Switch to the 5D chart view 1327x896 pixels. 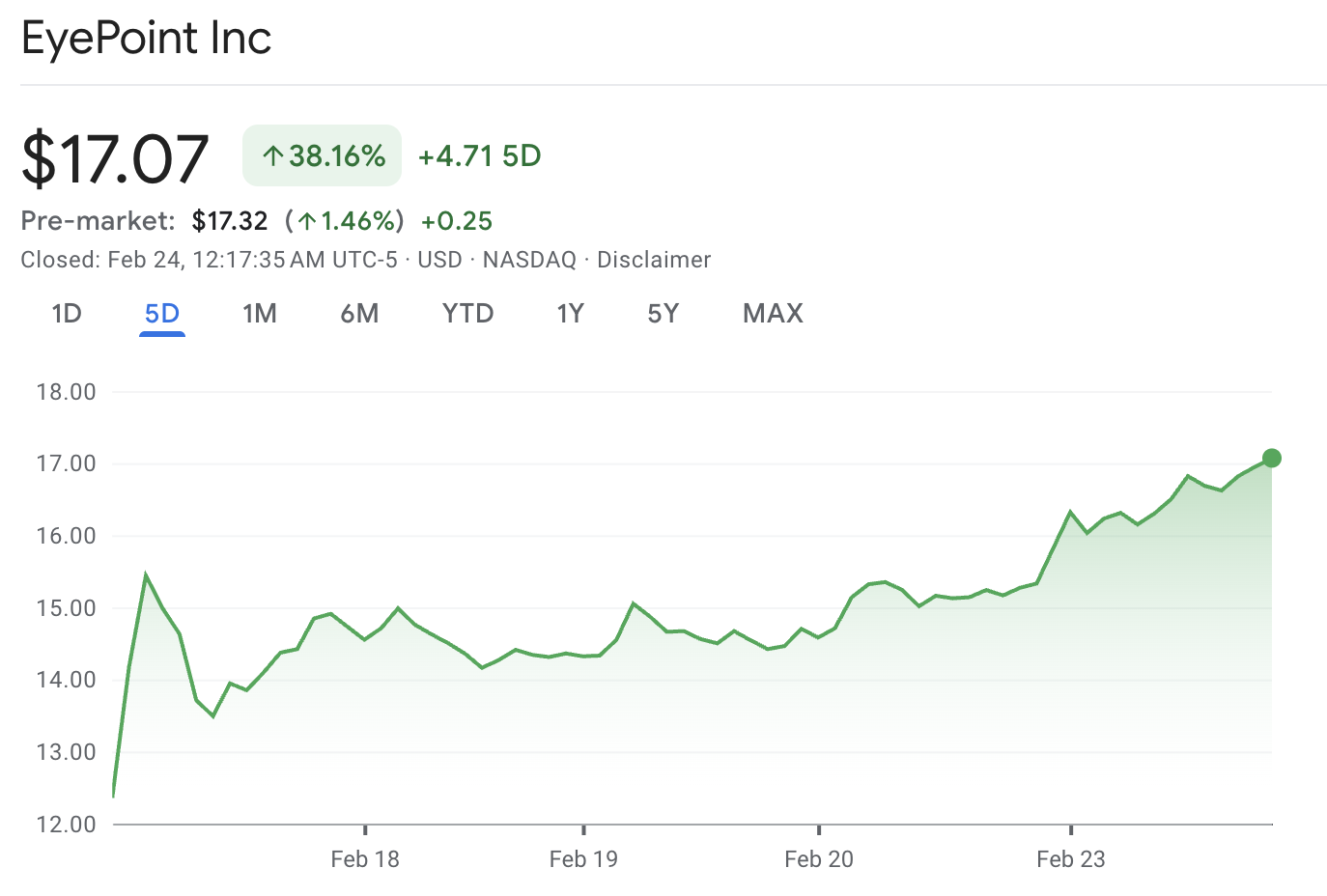click(161, 313)
